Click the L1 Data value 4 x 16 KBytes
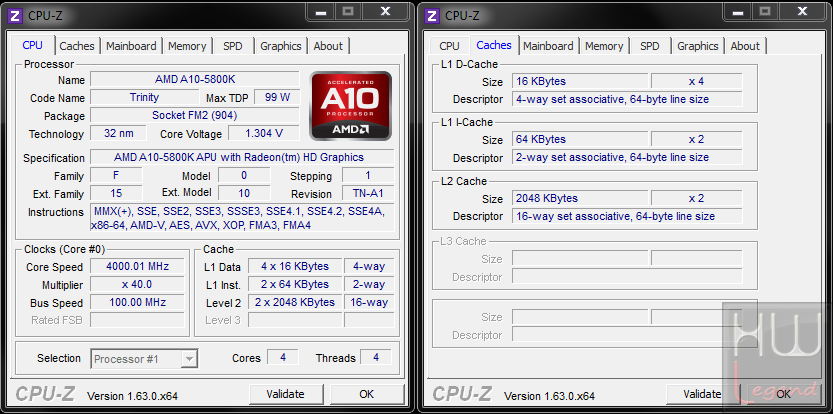Screen dimensions: 833x414 pos(295,266)
